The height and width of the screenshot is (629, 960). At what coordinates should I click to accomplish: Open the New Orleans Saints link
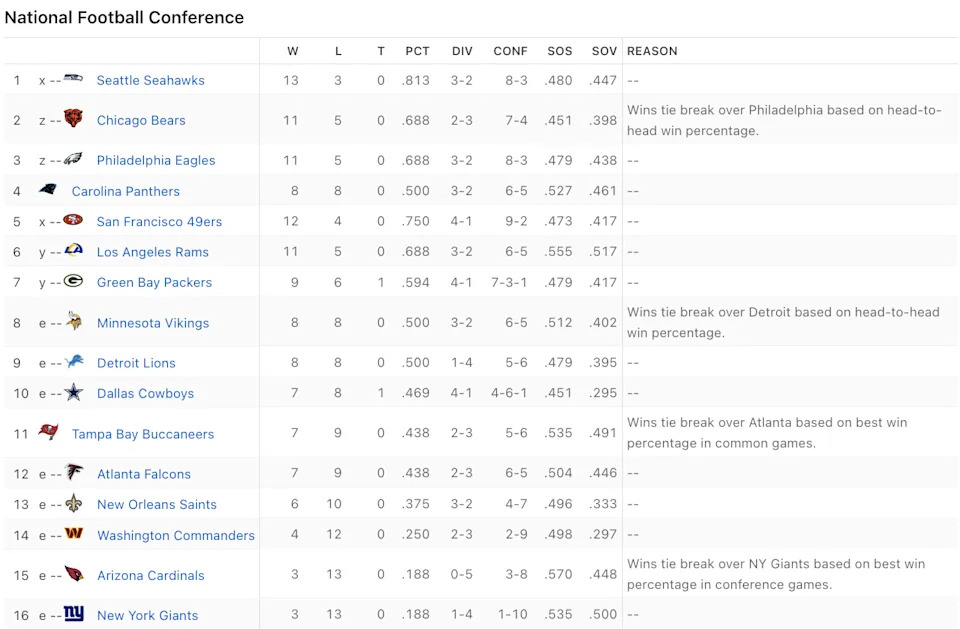[157, 504]
